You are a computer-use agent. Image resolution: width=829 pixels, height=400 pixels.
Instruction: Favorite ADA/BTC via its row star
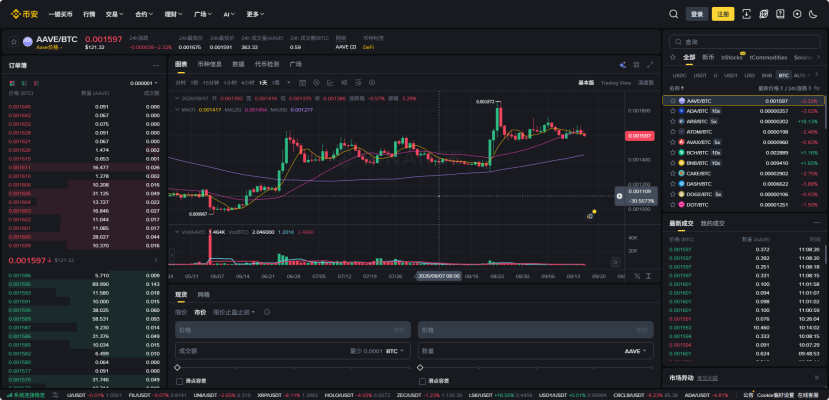pos(673,111)
